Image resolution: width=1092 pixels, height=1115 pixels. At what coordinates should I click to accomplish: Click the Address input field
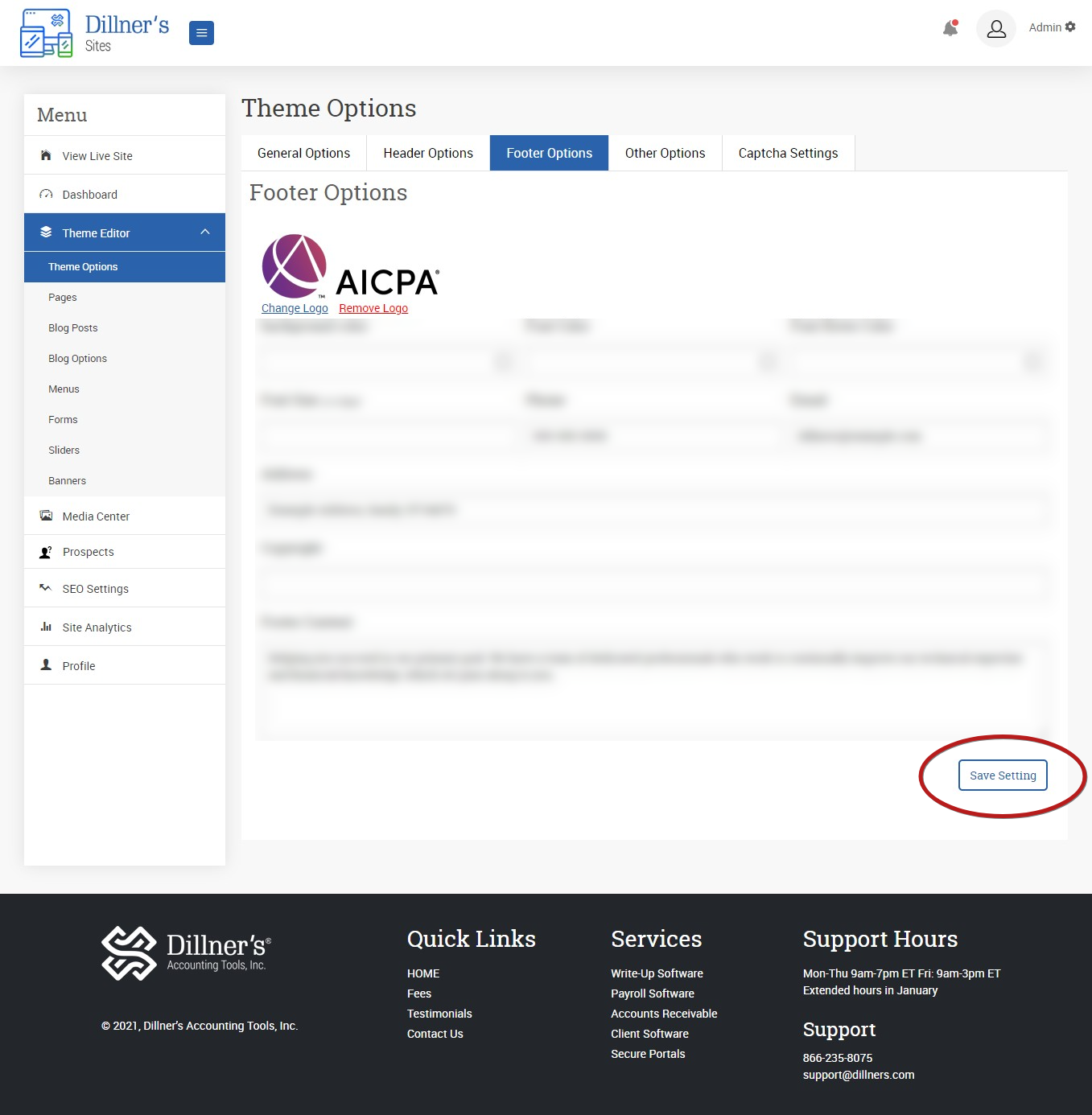[x=653, y=510]
